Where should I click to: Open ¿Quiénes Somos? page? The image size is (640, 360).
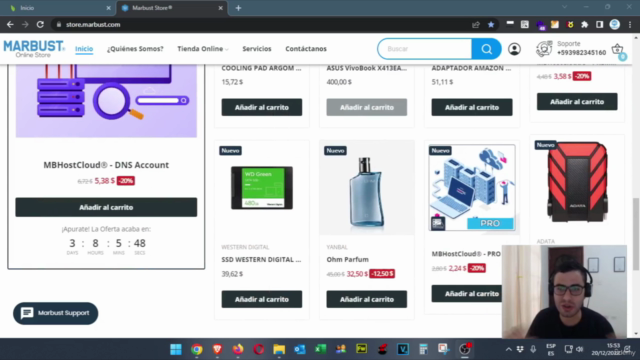pyautogui.click(x=135, y=49)
